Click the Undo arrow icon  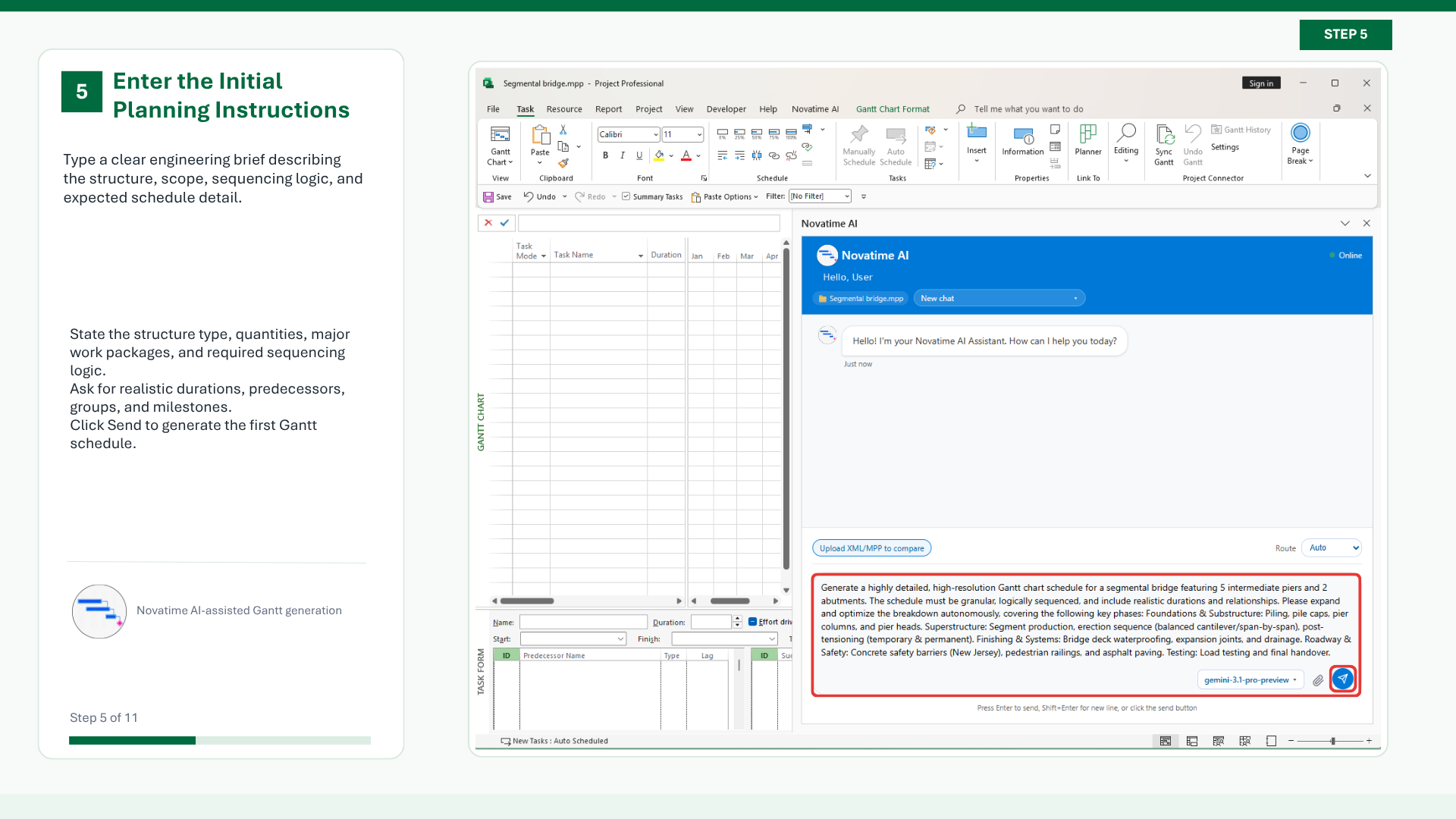pos(529,196)
